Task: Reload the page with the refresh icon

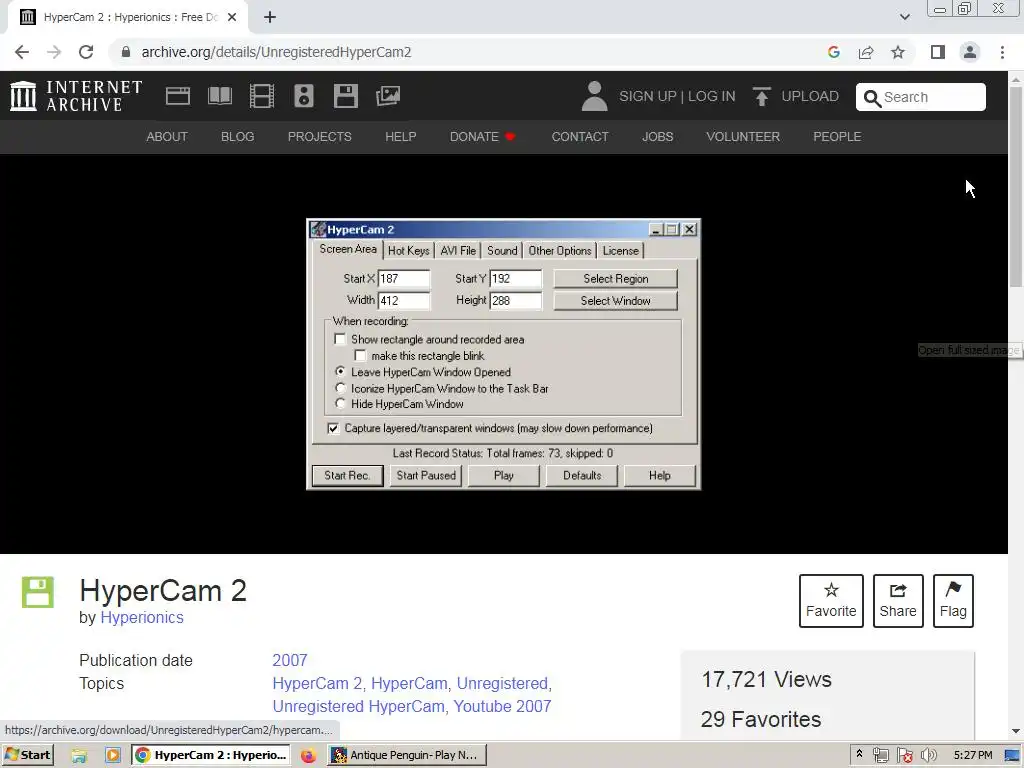Action: click(x=86, y=52)
